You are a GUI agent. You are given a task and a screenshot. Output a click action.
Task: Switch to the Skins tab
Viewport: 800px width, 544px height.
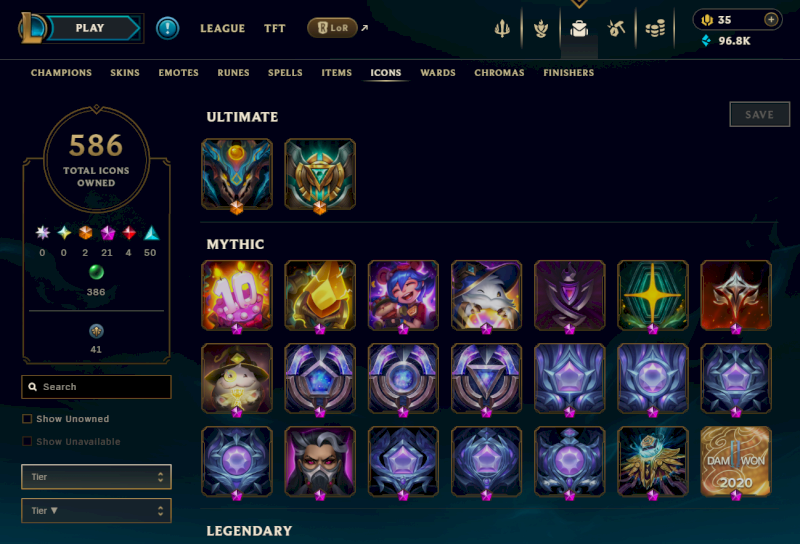(x=125, y=72)
